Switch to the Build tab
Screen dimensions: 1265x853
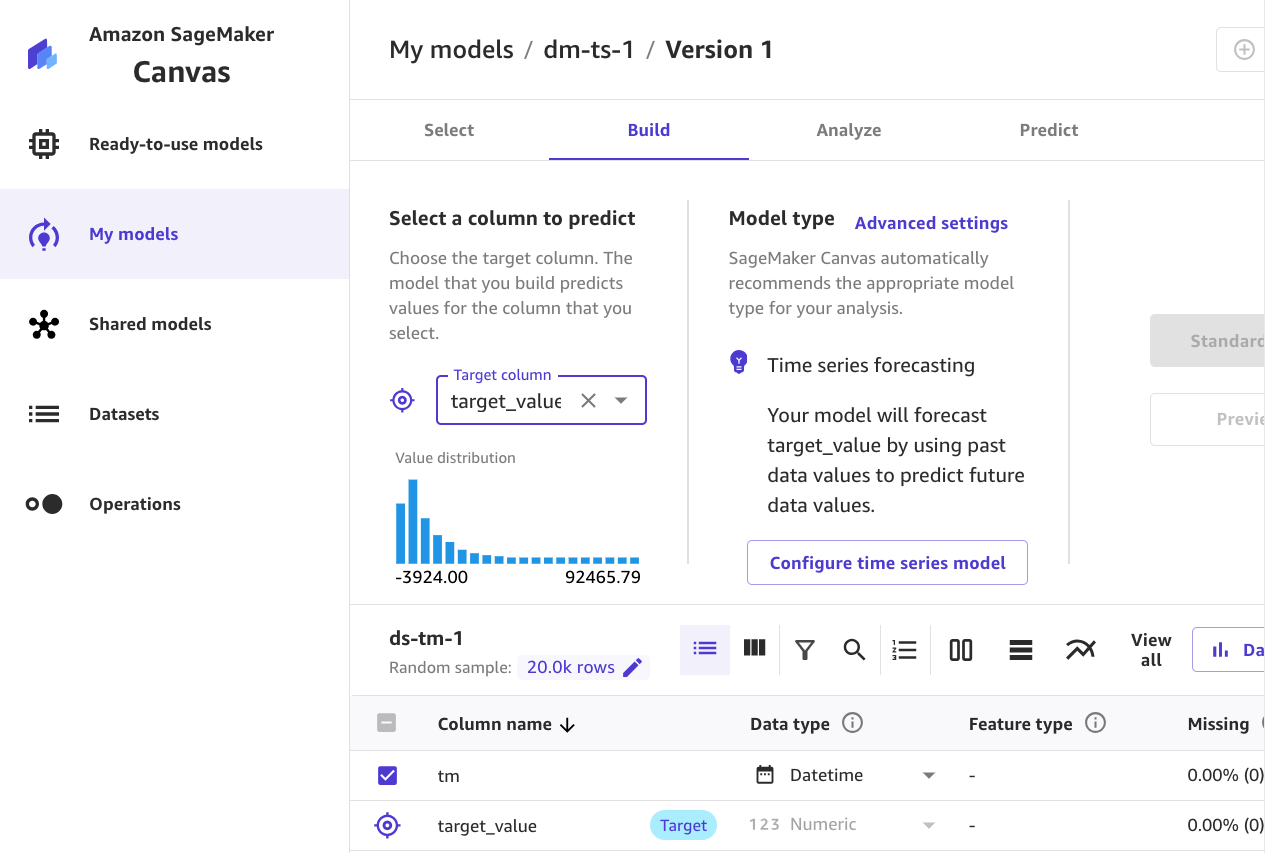coord(649,130)
